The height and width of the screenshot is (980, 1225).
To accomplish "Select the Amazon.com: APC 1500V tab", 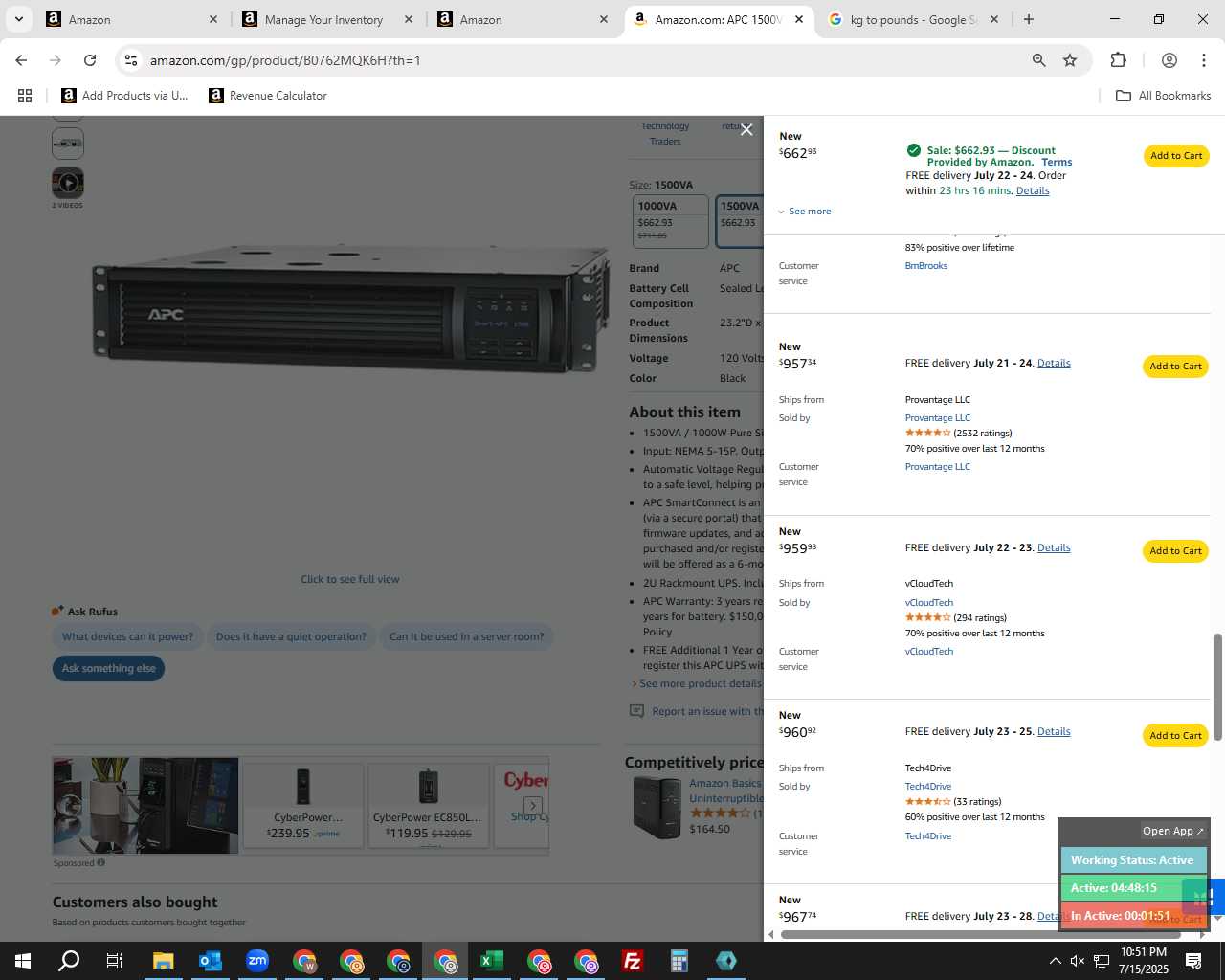I will (x=718, y=19).
